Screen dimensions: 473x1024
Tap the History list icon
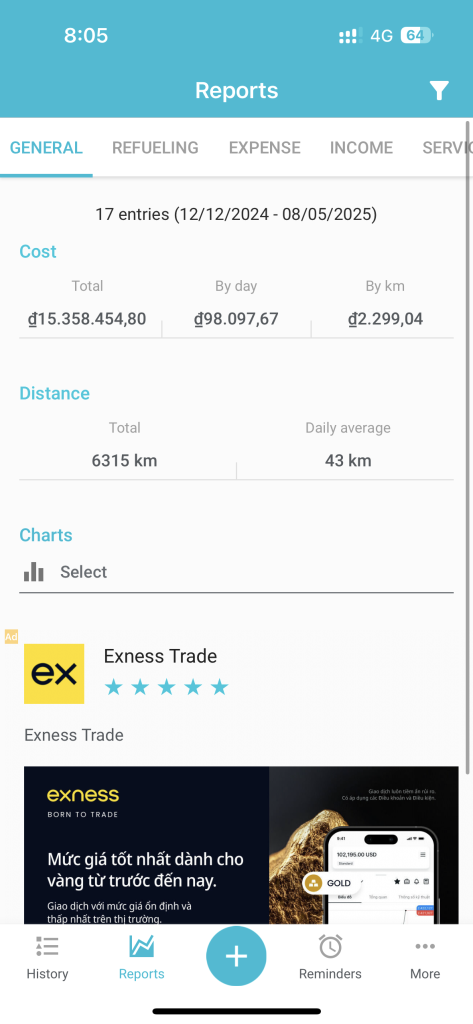(47, 946)
